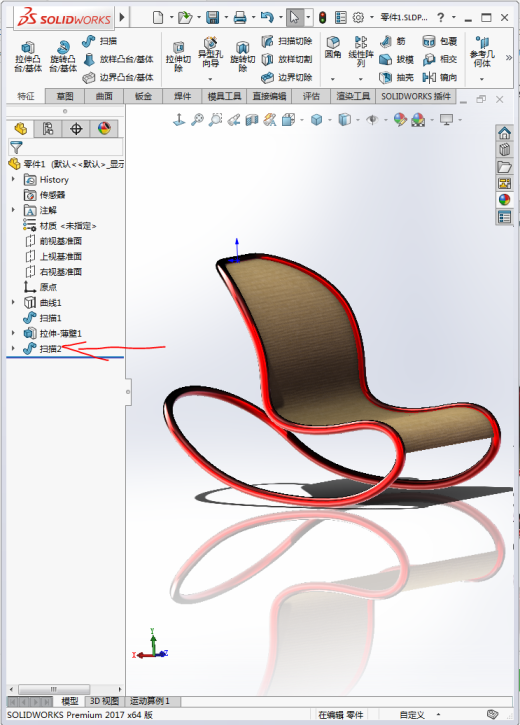The width and height of the screenshot is (520, 725).
Task: Select the 拉伸凸台/基体 extrude boss tool
Action: click(x=28, y=56)
